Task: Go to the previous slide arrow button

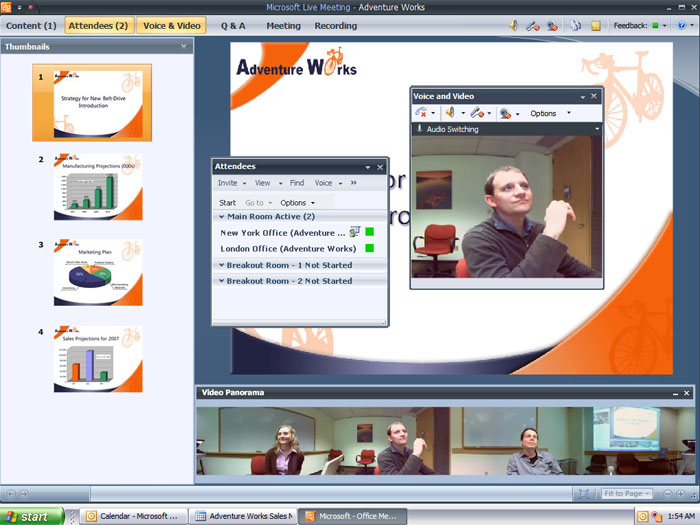Action: pyautogui.click(x=11, y=494)
